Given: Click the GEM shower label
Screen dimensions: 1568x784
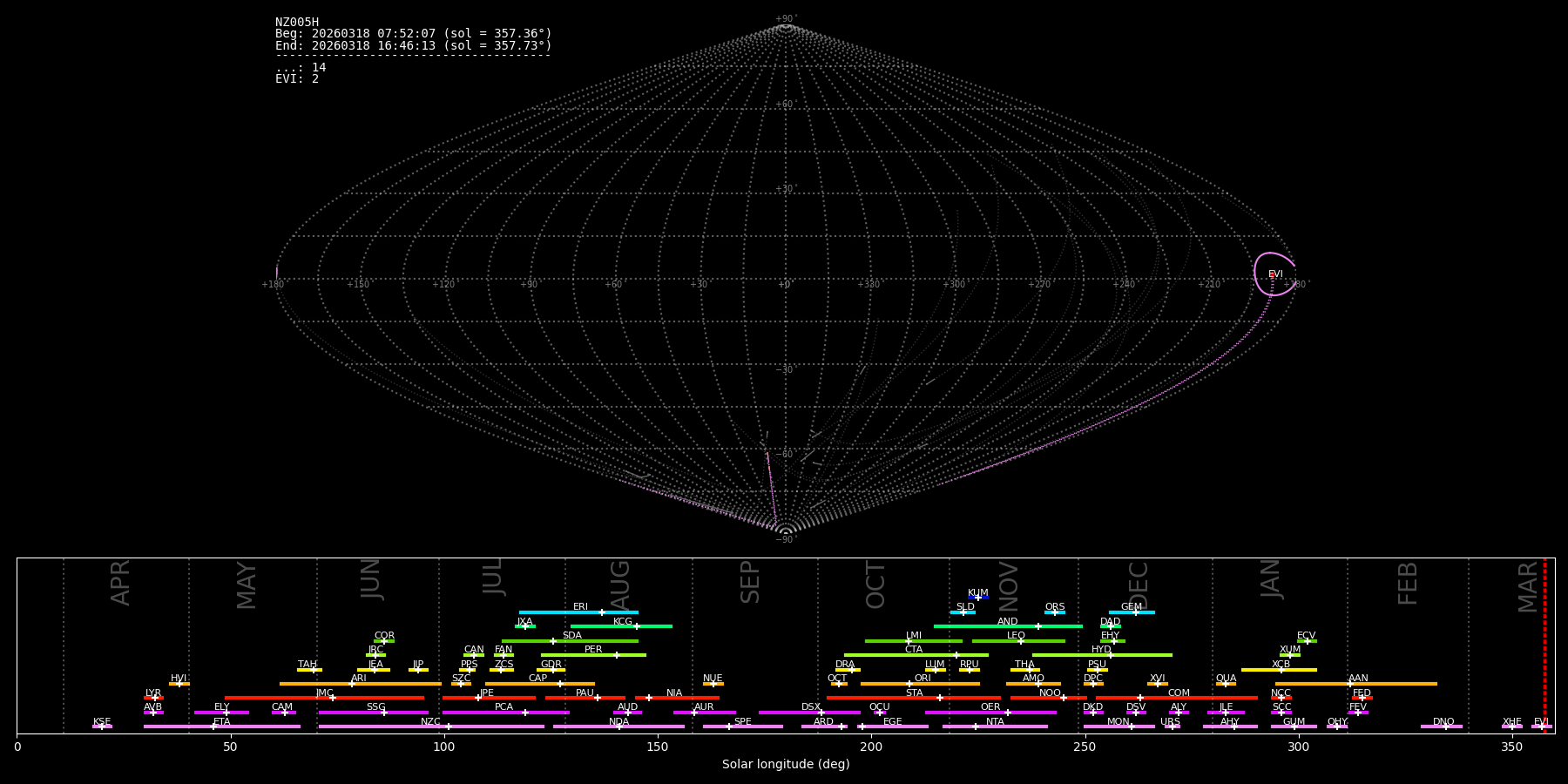Looking at the screenshot, I should (1132, 607).
